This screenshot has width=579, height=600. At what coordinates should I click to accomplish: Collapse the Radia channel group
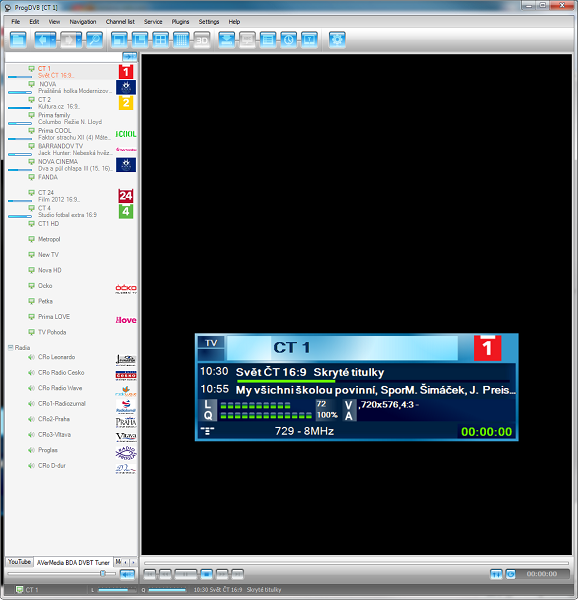pos(10,347)
